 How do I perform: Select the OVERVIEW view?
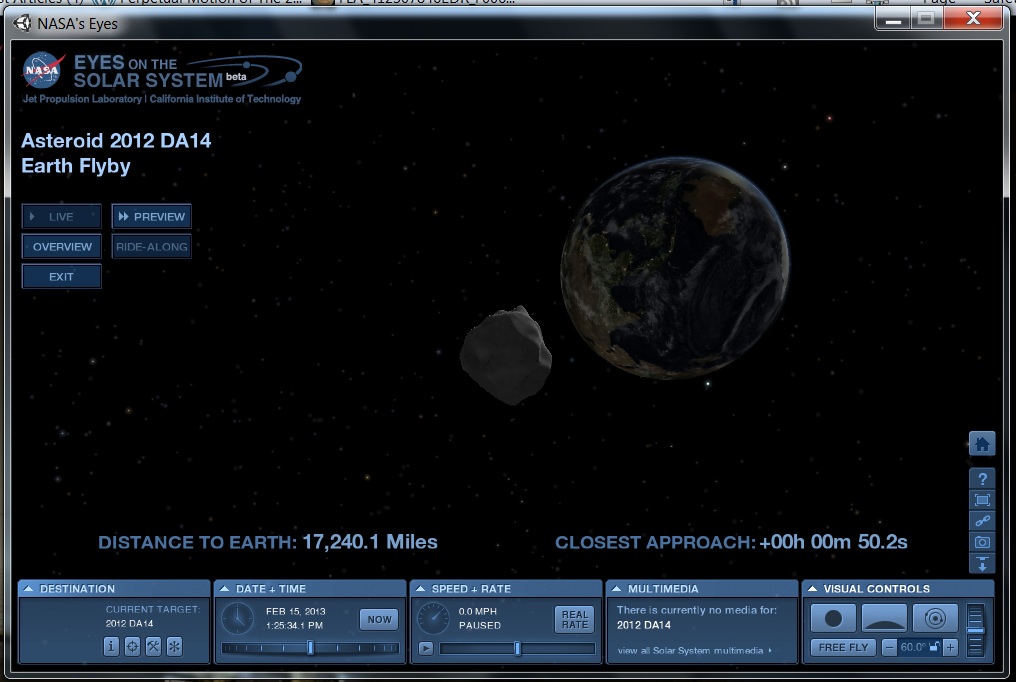pos(62,247)
